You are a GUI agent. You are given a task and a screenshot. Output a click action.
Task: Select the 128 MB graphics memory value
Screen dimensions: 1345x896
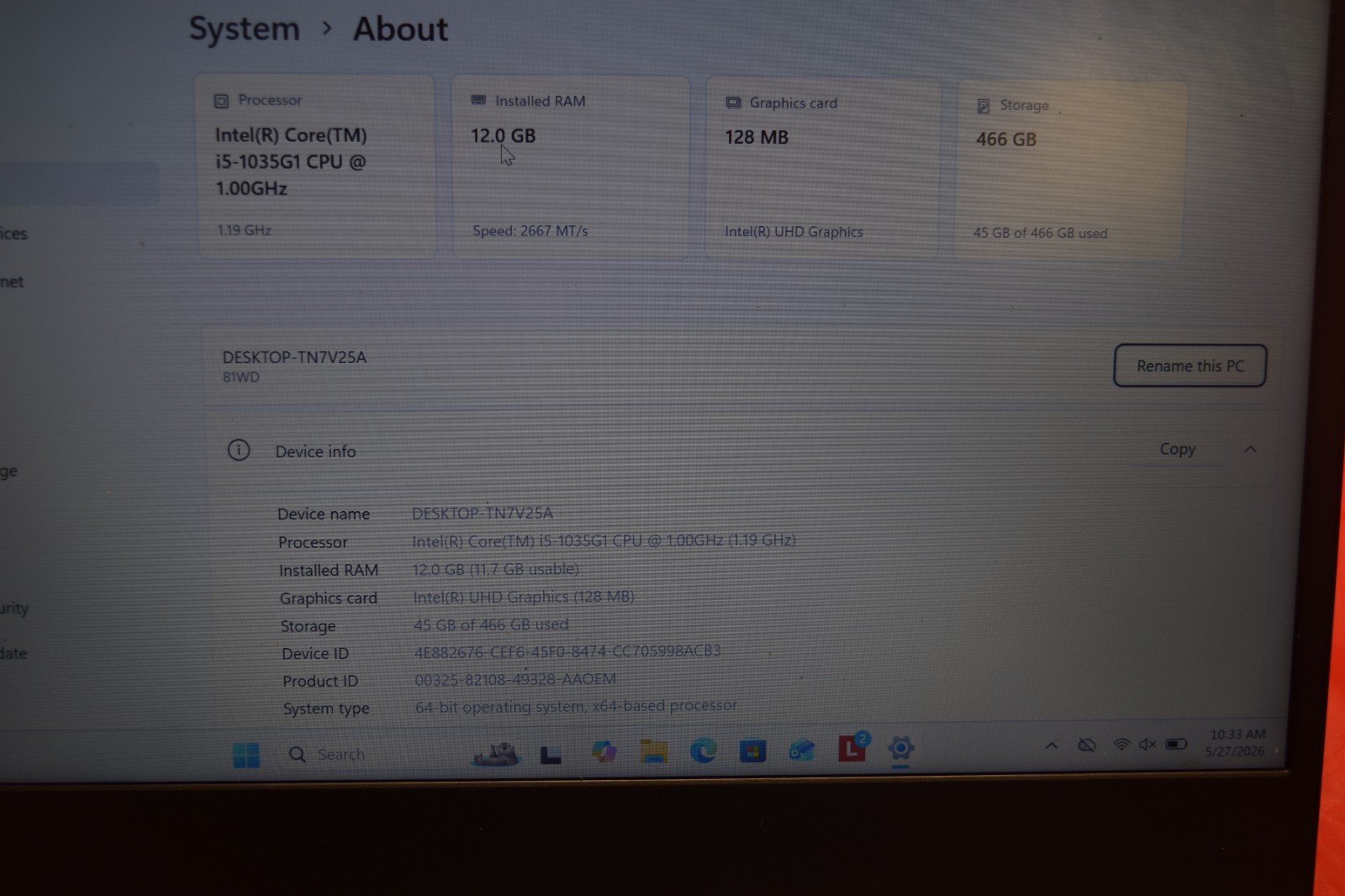click(757, 137)
